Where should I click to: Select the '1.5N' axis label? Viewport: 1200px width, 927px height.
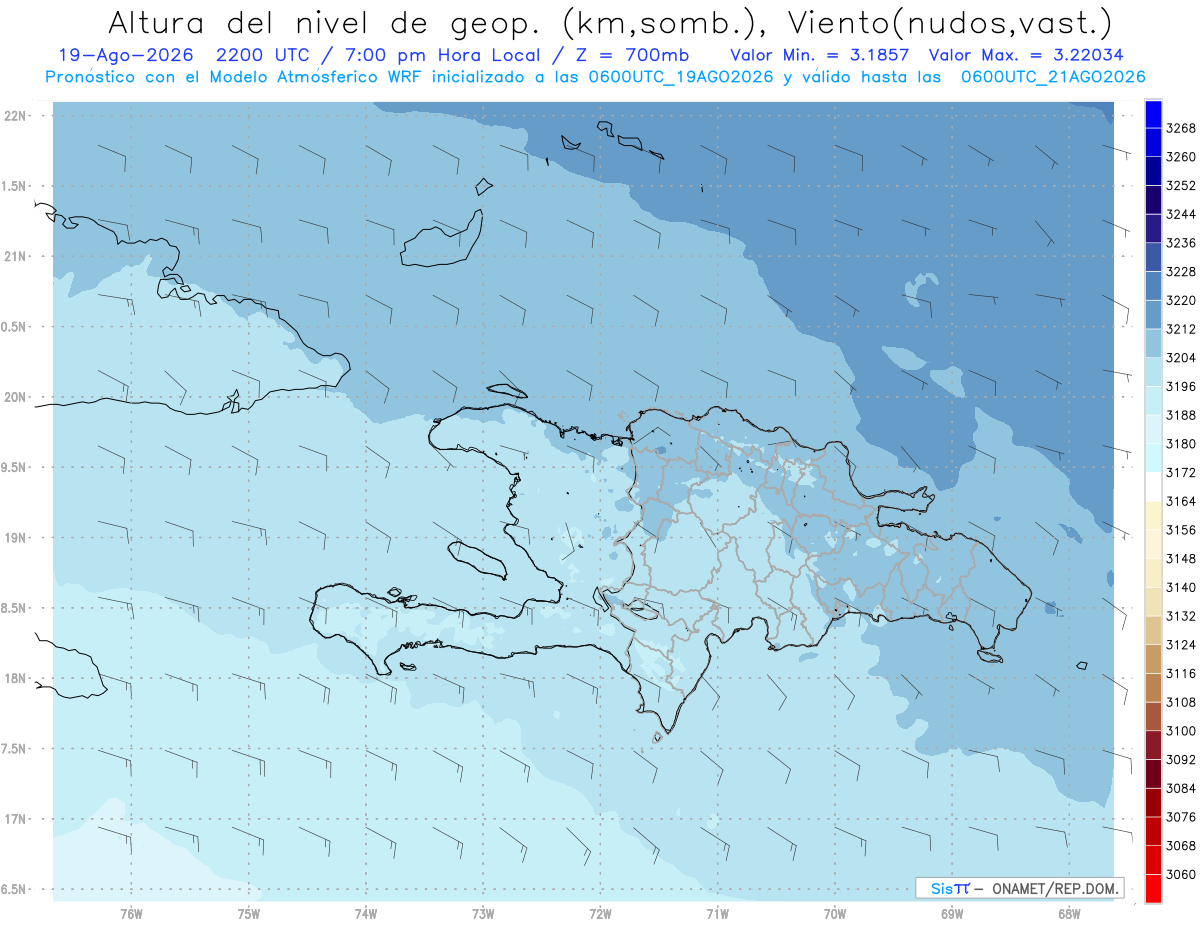coord(13,187)
